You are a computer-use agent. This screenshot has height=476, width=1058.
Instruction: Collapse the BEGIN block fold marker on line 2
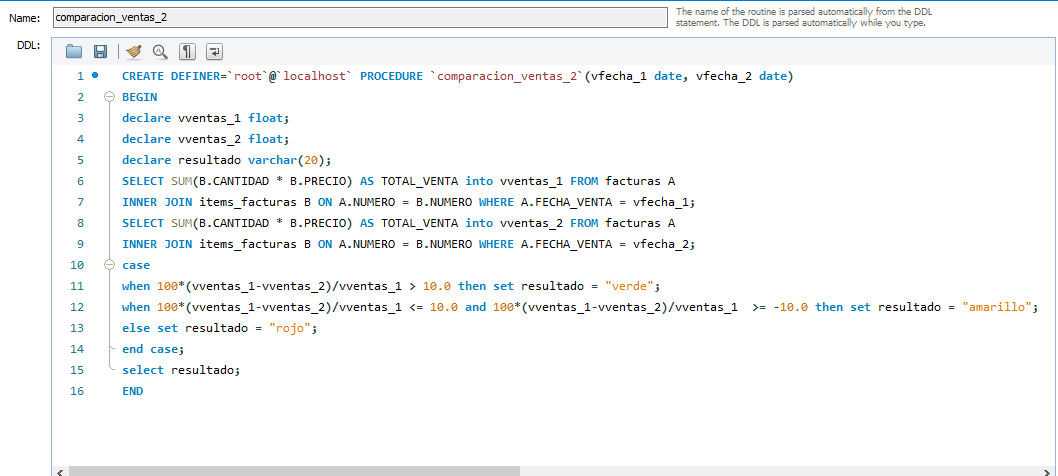109,97
